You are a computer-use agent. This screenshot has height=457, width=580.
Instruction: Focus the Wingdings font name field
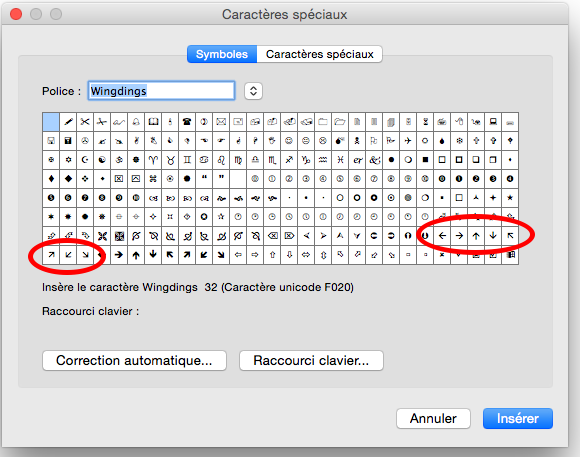tap(161, 91)
